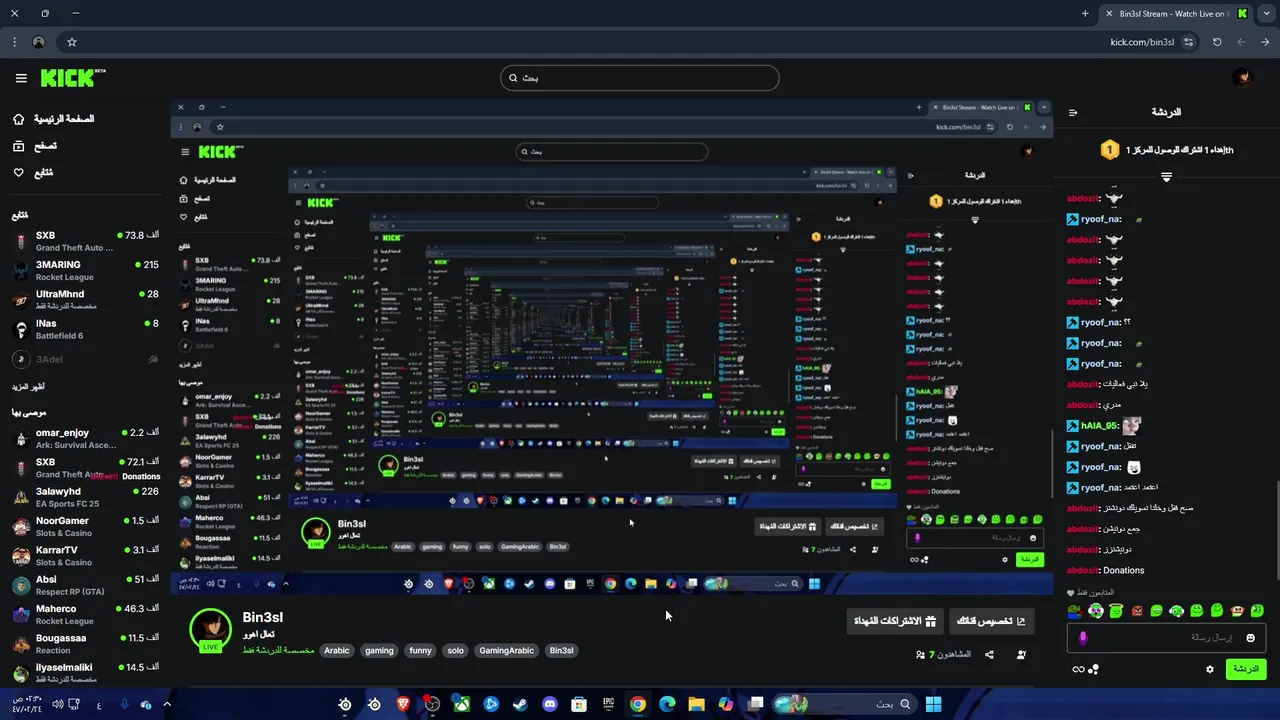
Task: Insert the green headset emote
Action: pyautogui.click(x=1177, y=611)
